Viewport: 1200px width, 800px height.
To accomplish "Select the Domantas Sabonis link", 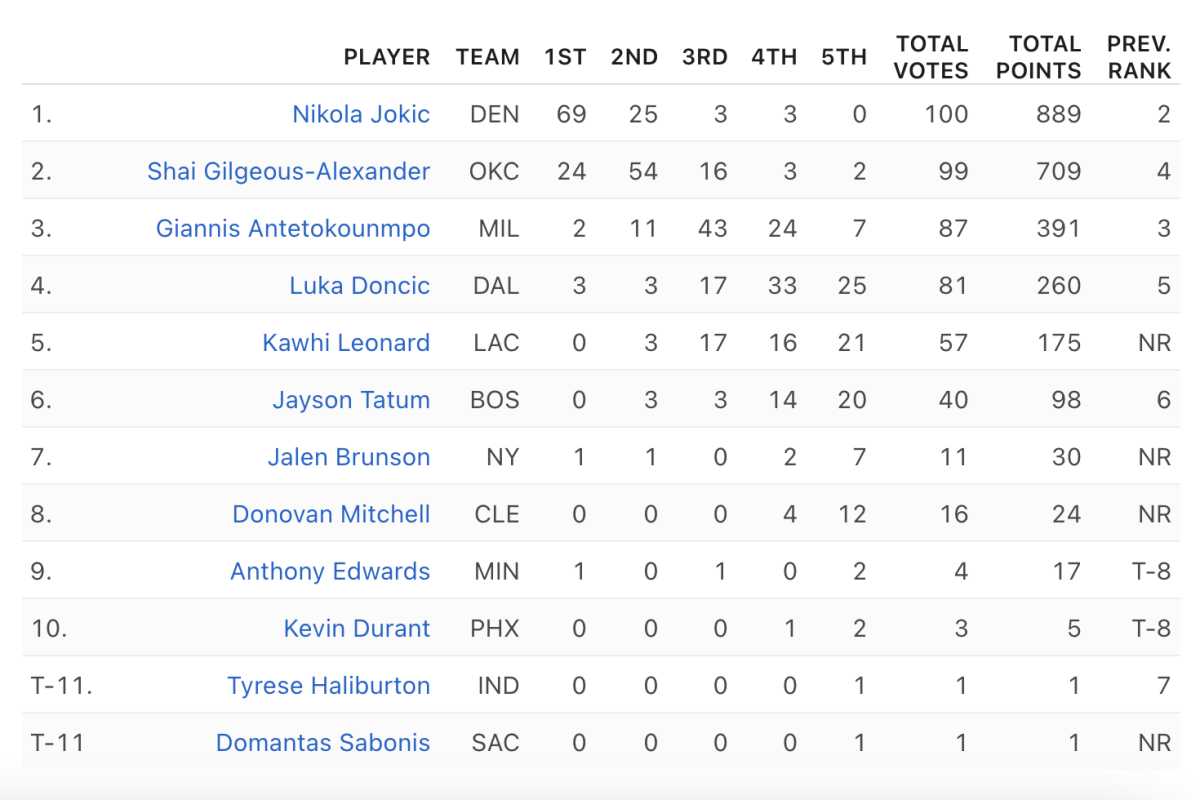I will click(x=323, y=742).
